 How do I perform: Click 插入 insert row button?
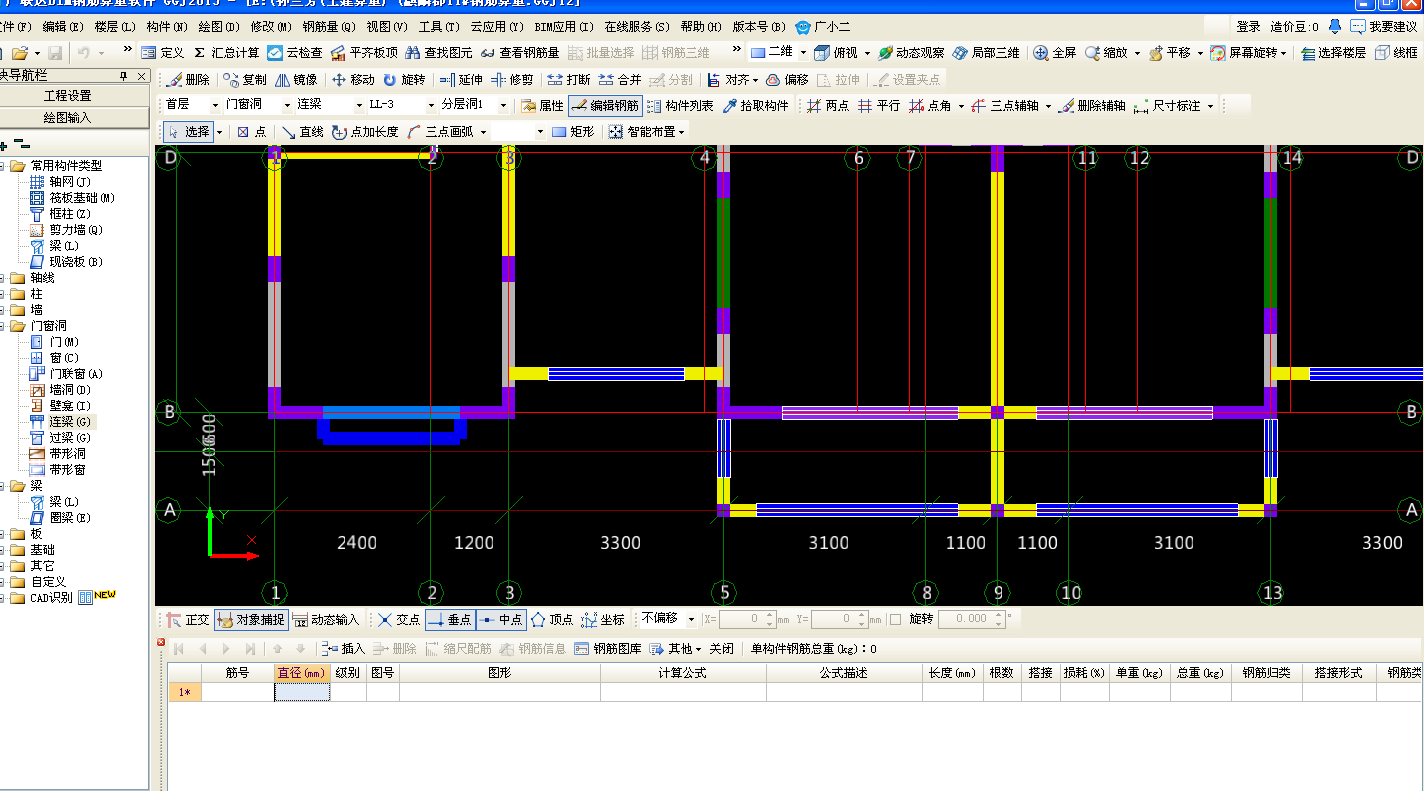344,648
